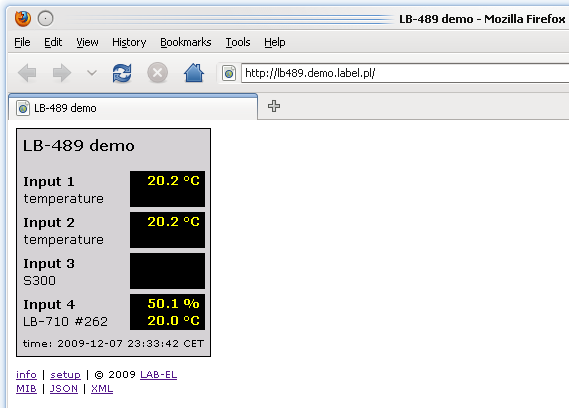Open the Bookmarks menu
Screen dimensions: 569x408
tap(186, 42)
